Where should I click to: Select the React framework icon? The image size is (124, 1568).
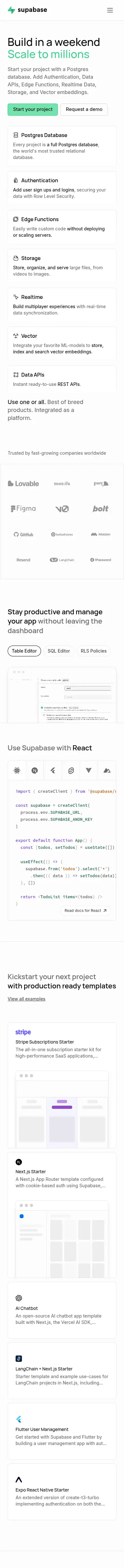17,770
